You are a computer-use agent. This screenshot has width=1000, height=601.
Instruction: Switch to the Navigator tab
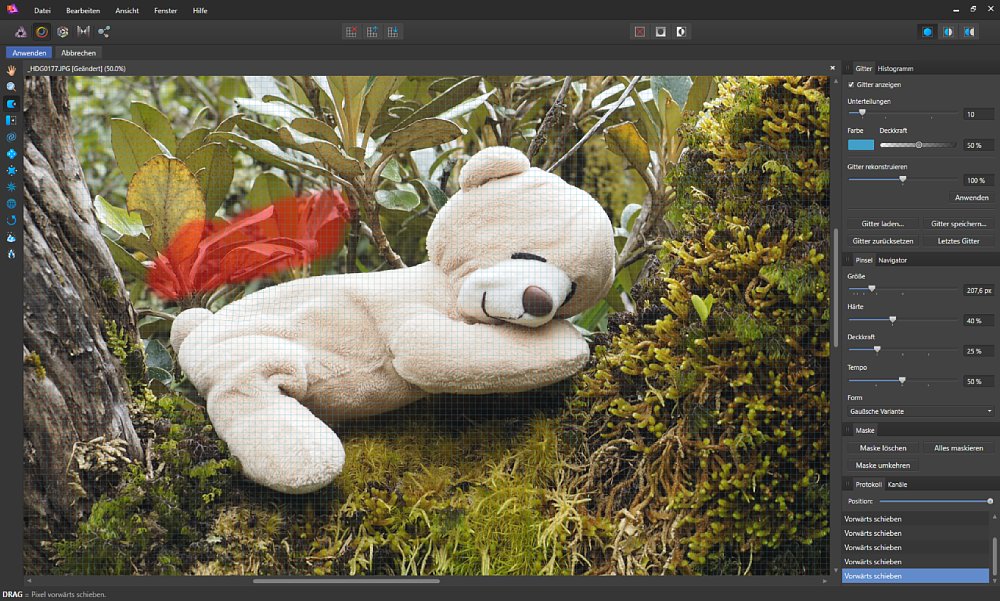[892, 260]
